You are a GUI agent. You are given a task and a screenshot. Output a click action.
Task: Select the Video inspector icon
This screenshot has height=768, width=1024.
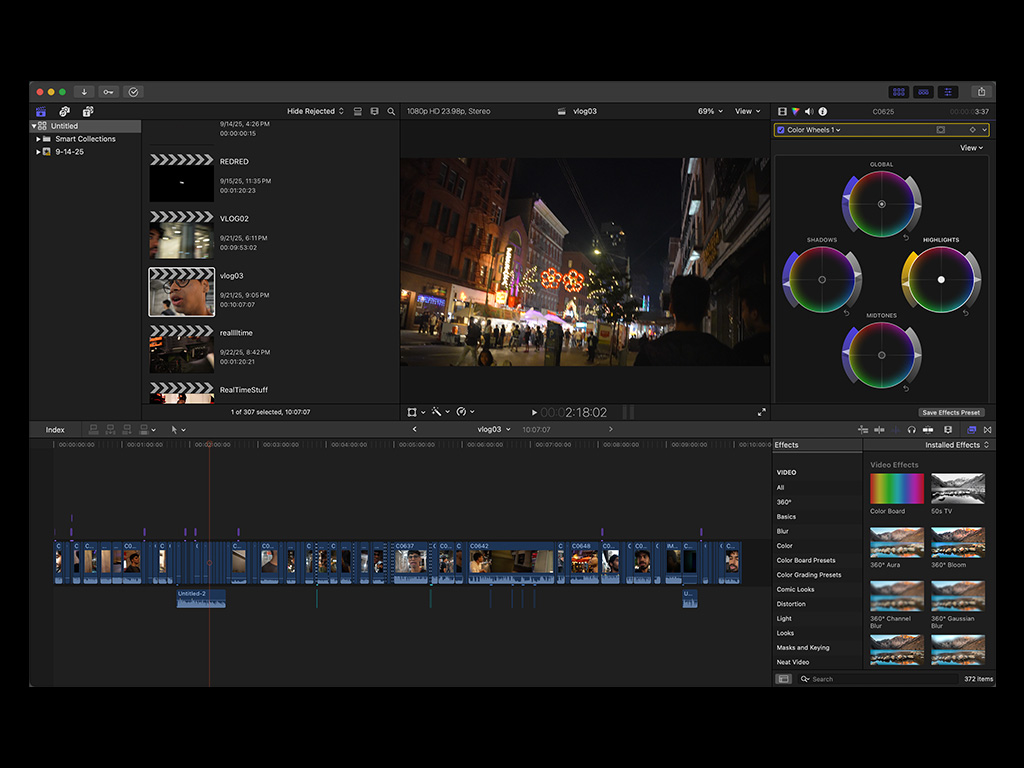tap(784, 111)
